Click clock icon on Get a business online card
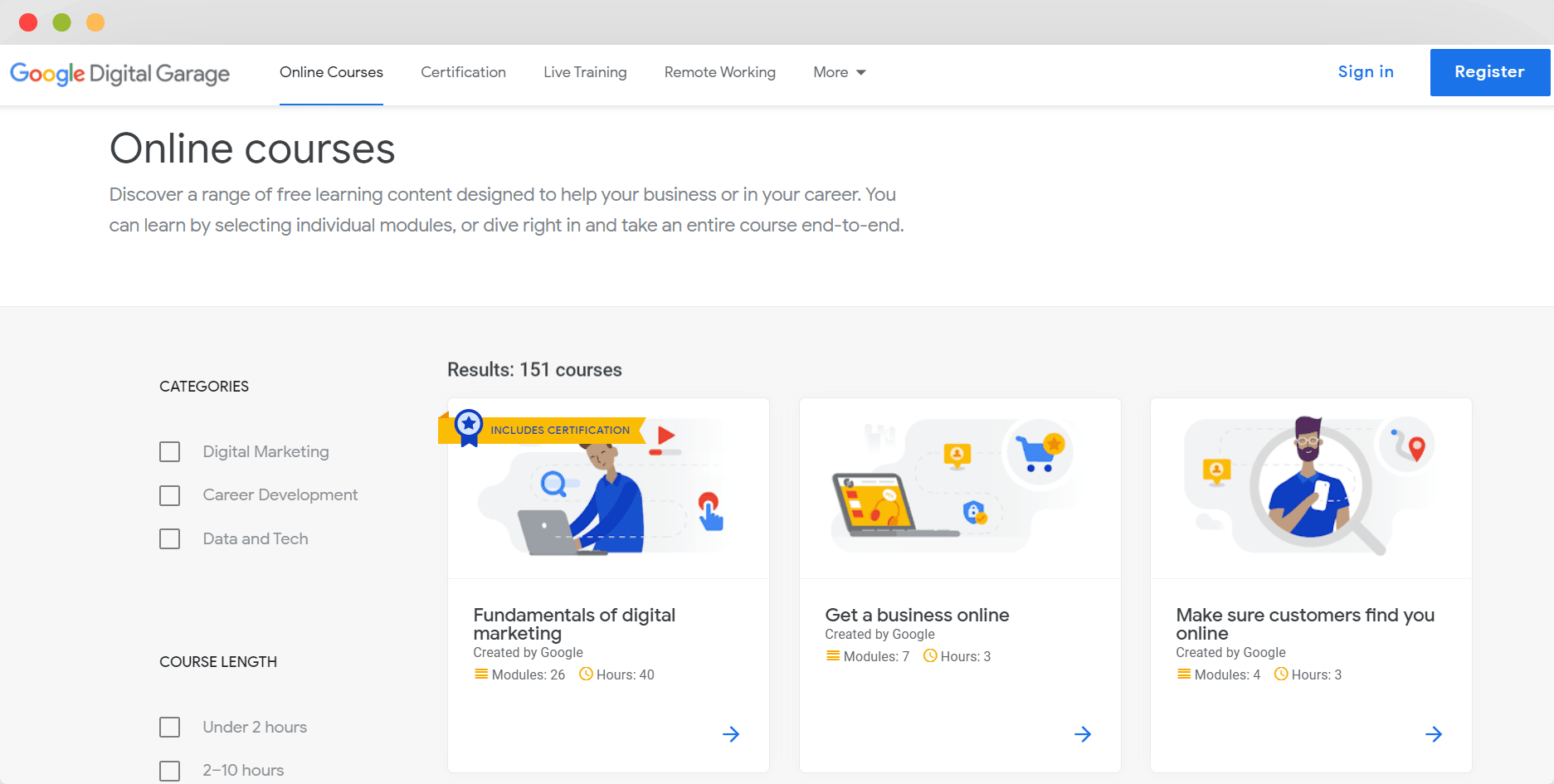 [930, 656]
